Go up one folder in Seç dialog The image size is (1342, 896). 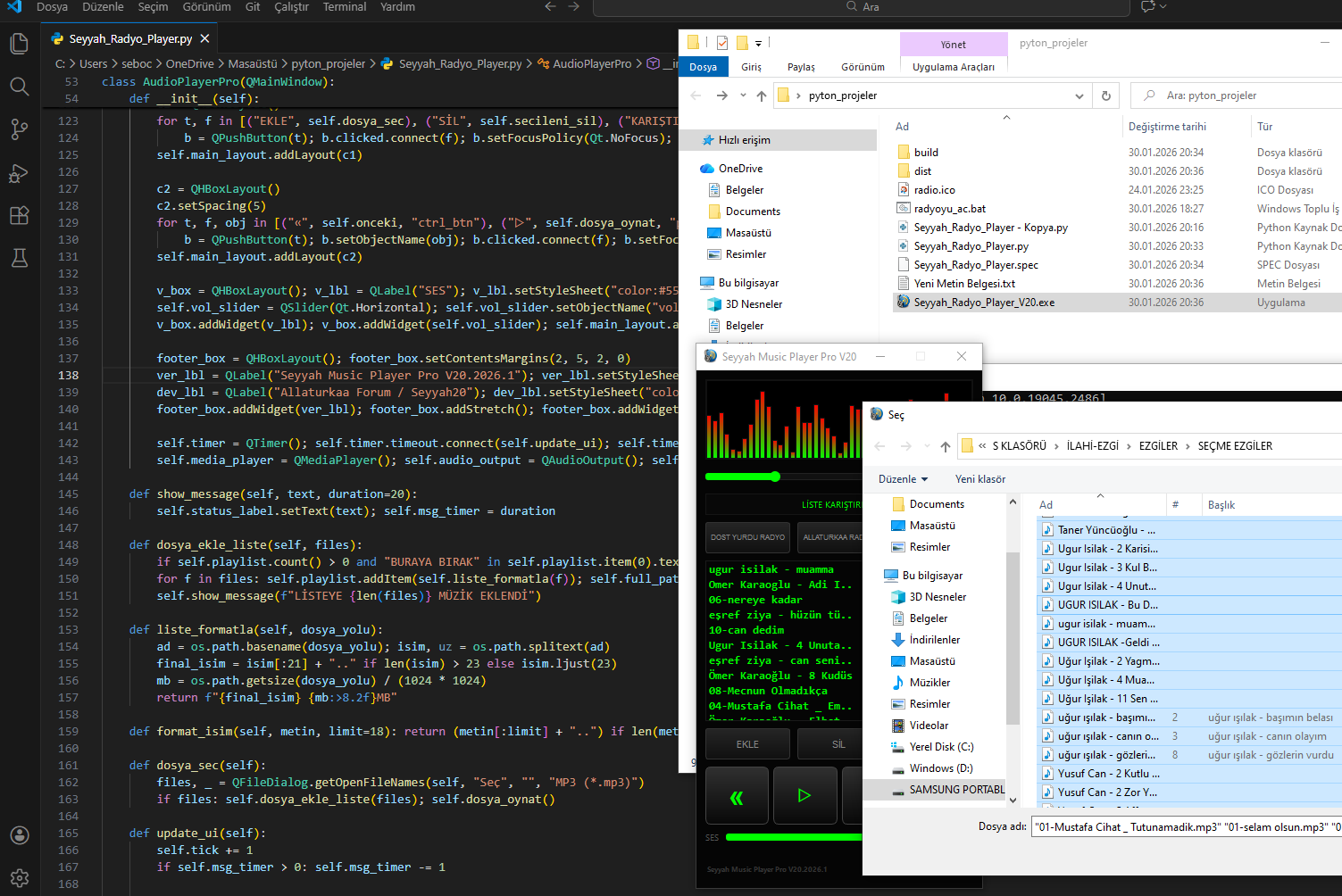tap(946, 446)
